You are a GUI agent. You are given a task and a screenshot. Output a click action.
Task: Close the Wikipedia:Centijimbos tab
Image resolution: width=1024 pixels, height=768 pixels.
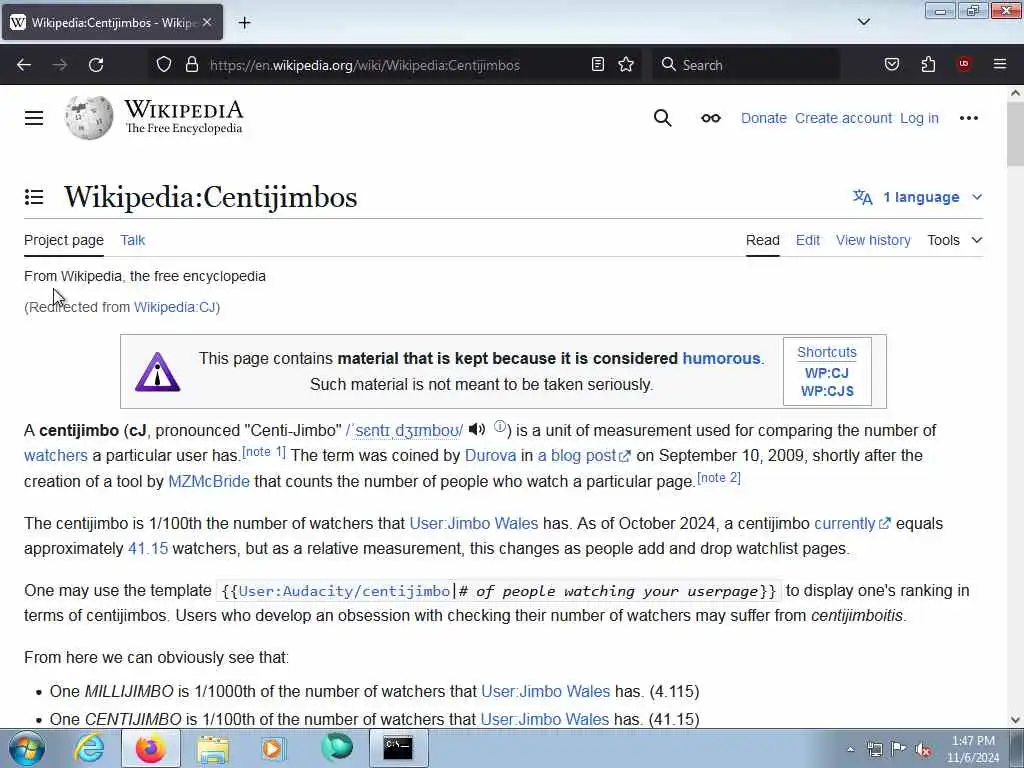[x=207, y=22]
